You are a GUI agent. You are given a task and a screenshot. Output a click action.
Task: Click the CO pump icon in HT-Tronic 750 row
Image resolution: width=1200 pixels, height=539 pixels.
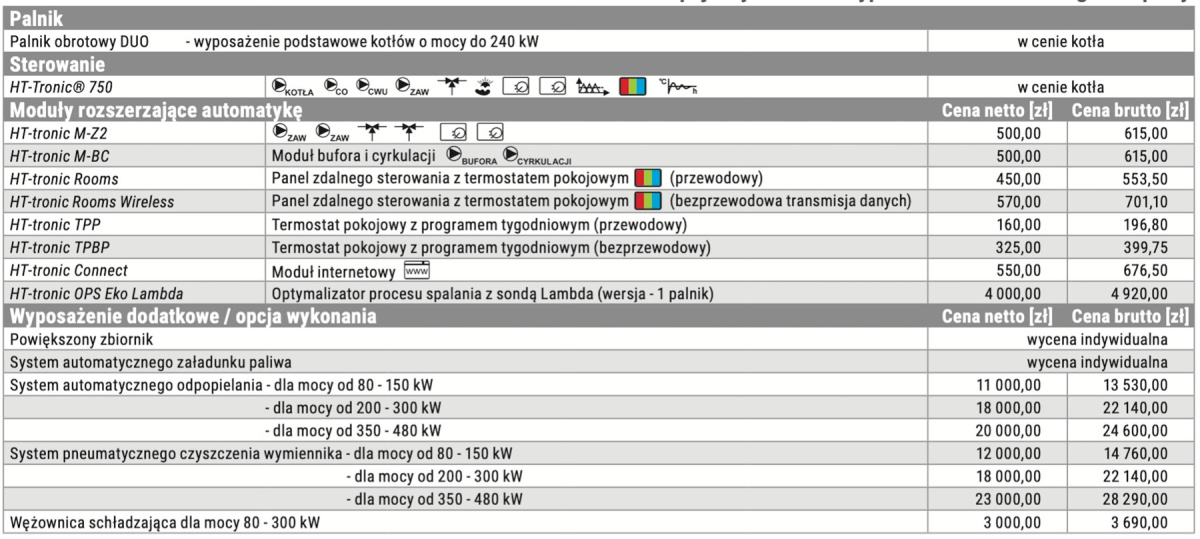[335, 87]
